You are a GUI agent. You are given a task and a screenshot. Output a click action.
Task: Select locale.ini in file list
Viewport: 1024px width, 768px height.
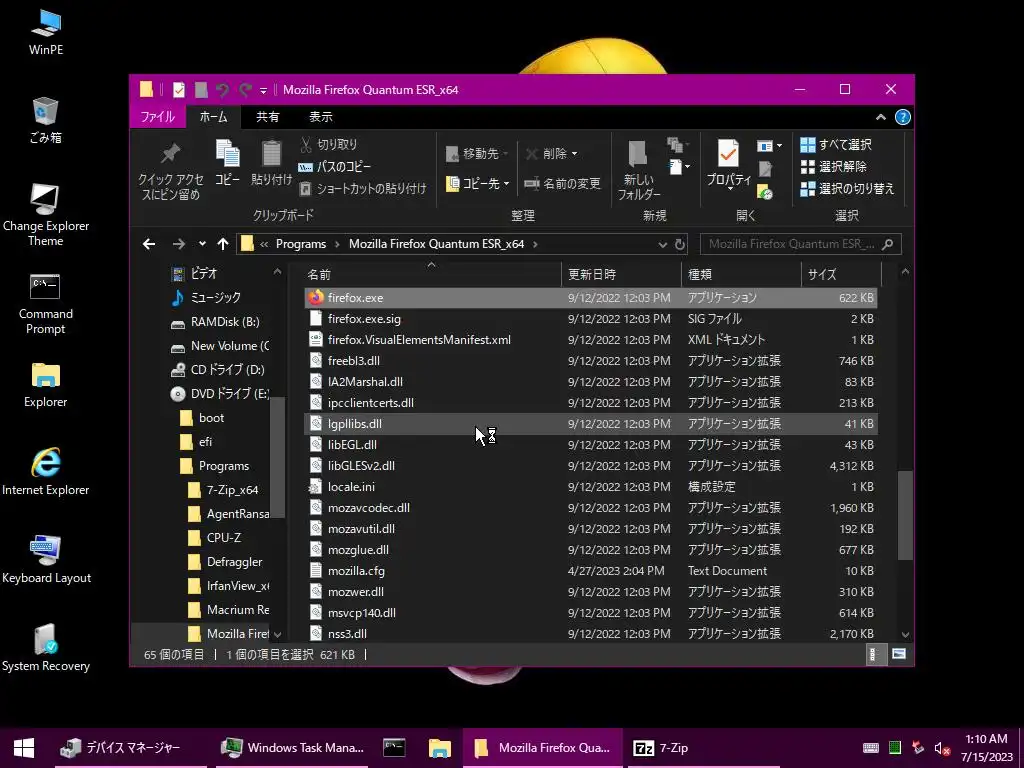click(x=591, y=487)
